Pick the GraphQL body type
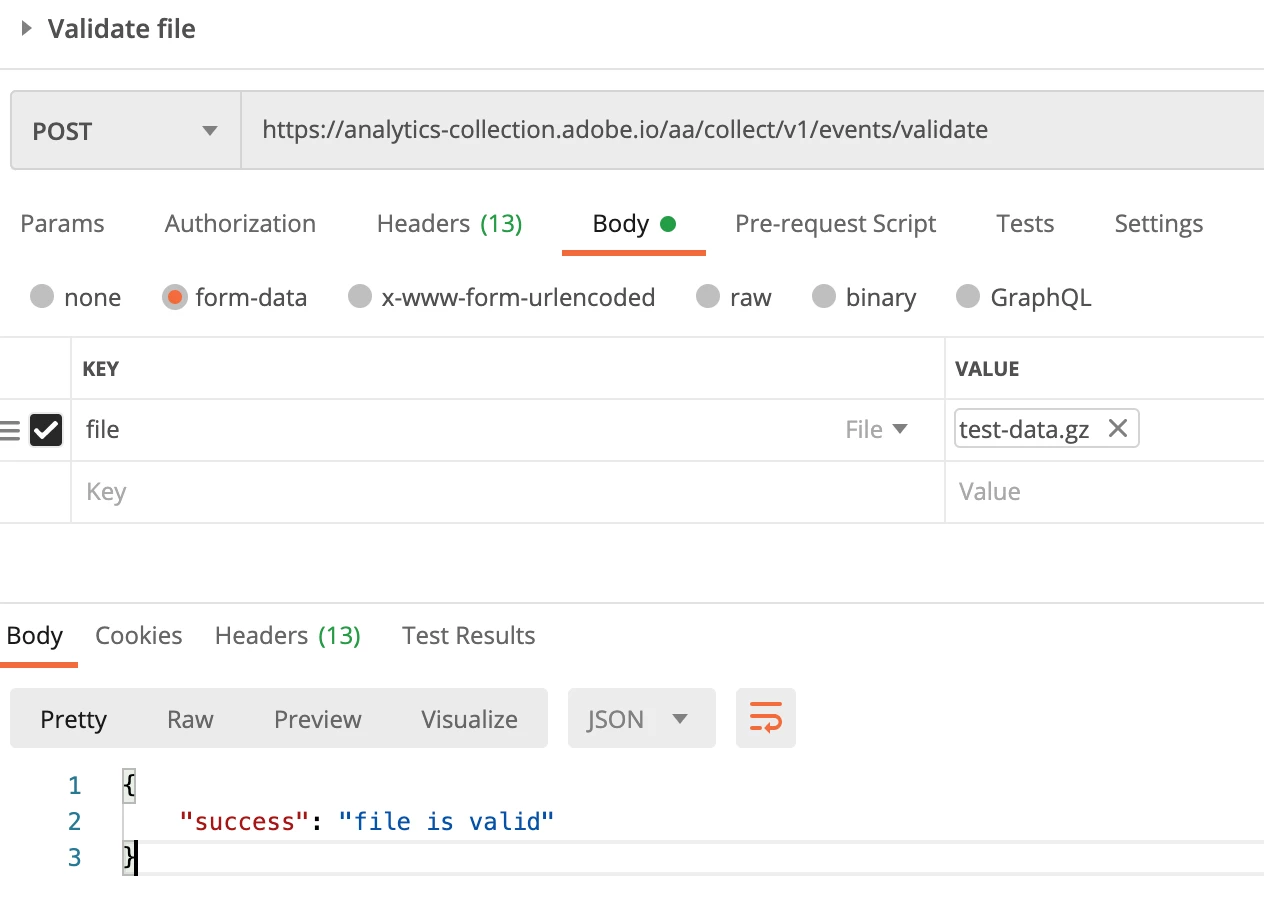The width and height of the screenshot is (1264, 898). 968,297
